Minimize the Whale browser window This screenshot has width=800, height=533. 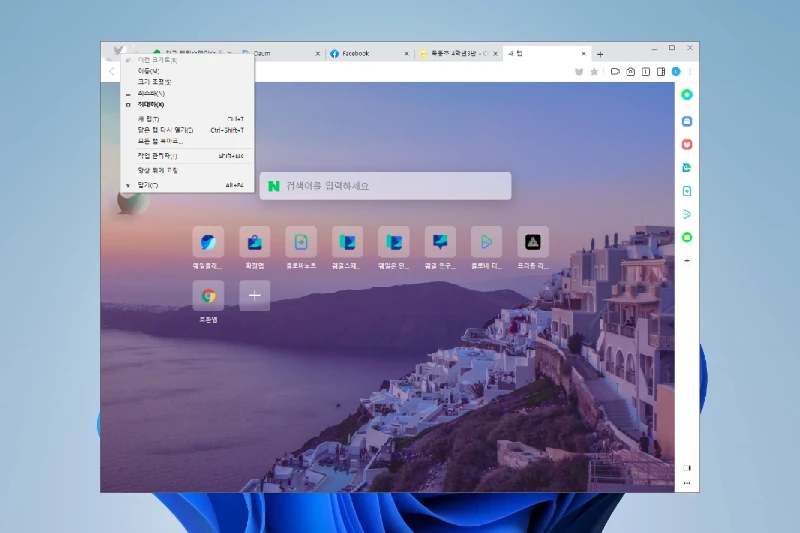tap(654, 48)
